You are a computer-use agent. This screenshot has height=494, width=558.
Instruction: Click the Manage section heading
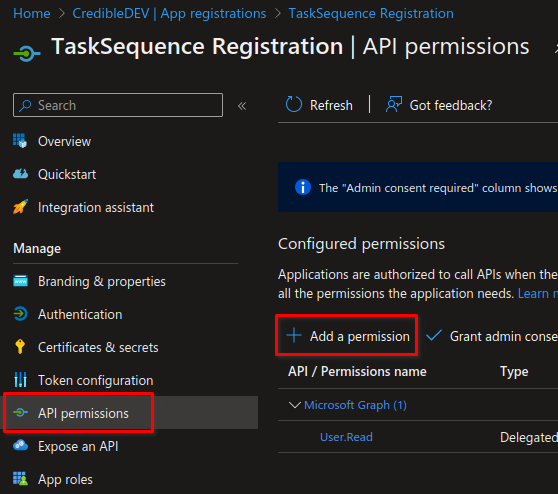coord(37,248)
